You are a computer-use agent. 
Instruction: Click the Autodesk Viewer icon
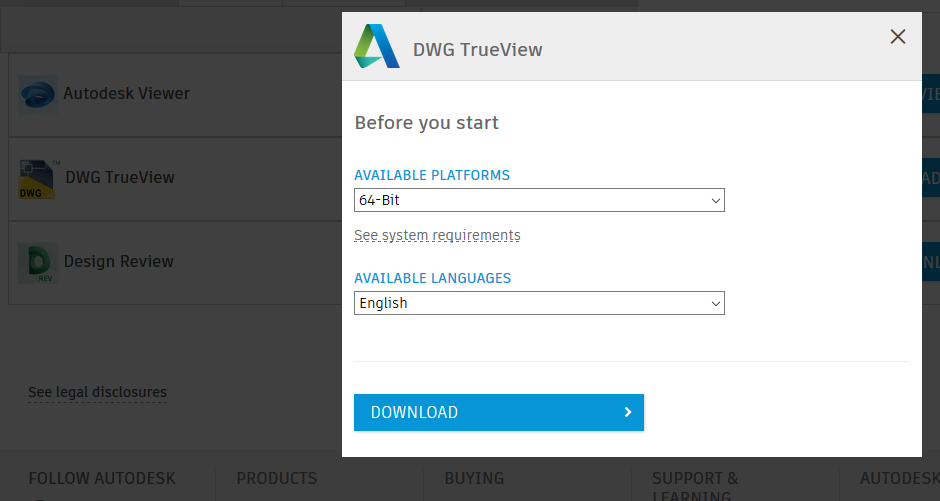point(38,95)
